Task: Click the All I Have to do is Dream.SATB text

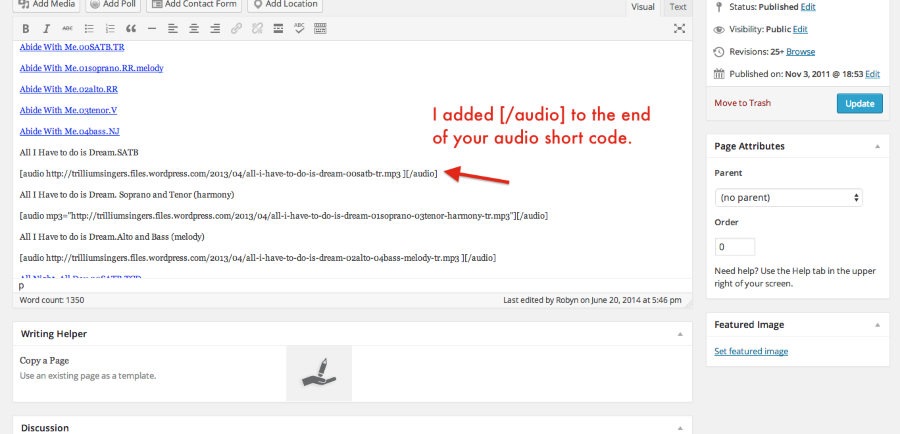Action: coord(79,153)
